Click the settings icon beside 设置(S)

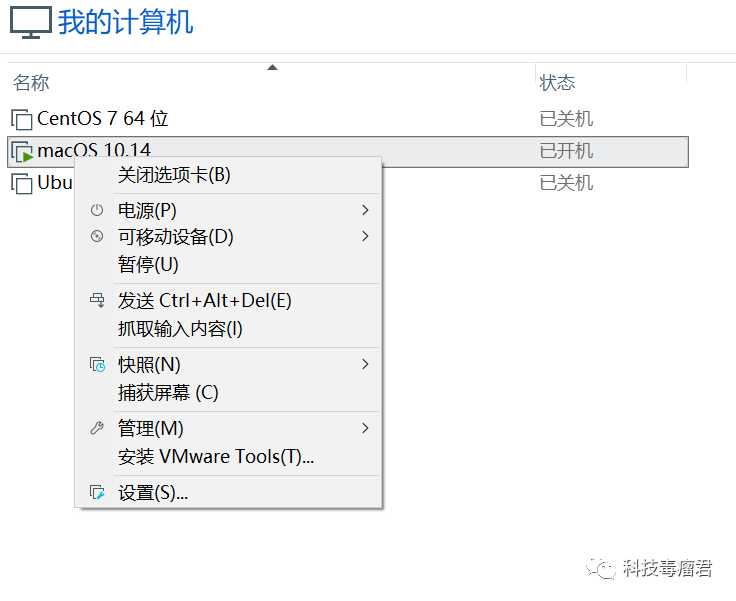coord(97,492)
